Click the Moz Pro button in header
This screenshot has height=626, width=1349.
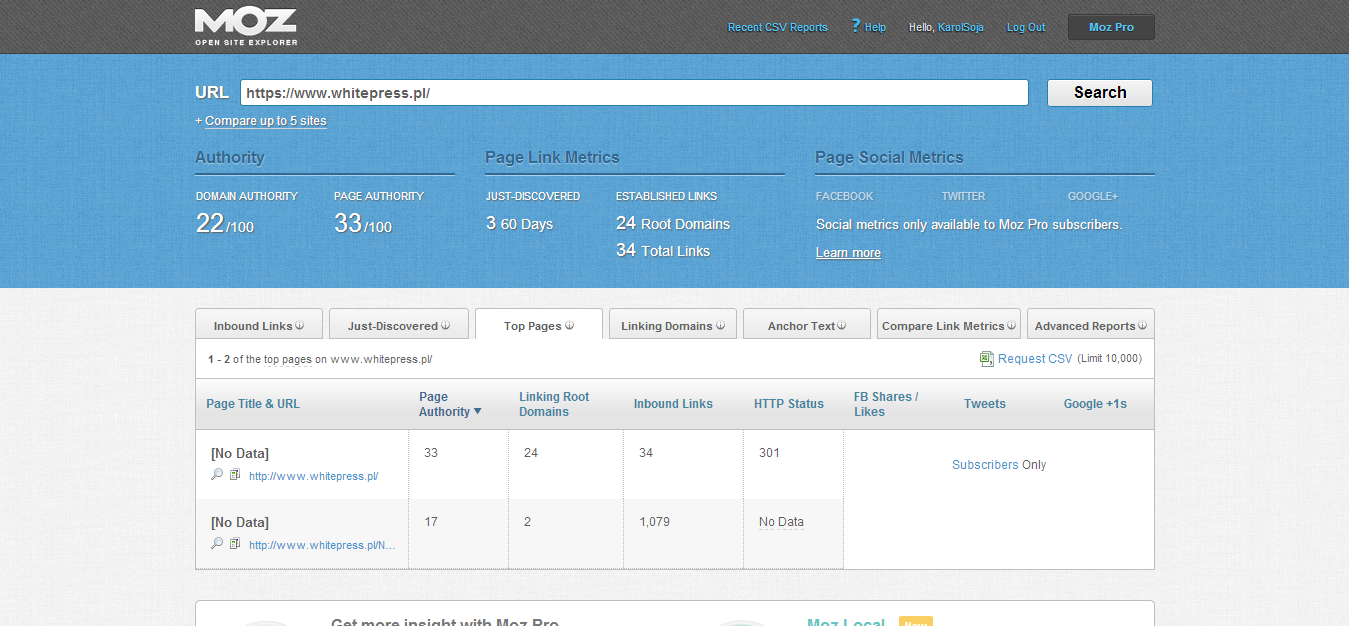click(x=1111, y=27)
